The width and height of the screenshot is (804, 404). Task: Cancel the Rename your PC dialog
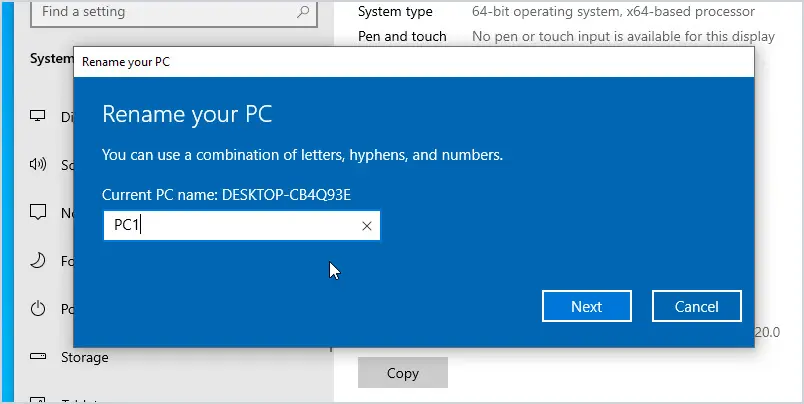click(696, 306)
